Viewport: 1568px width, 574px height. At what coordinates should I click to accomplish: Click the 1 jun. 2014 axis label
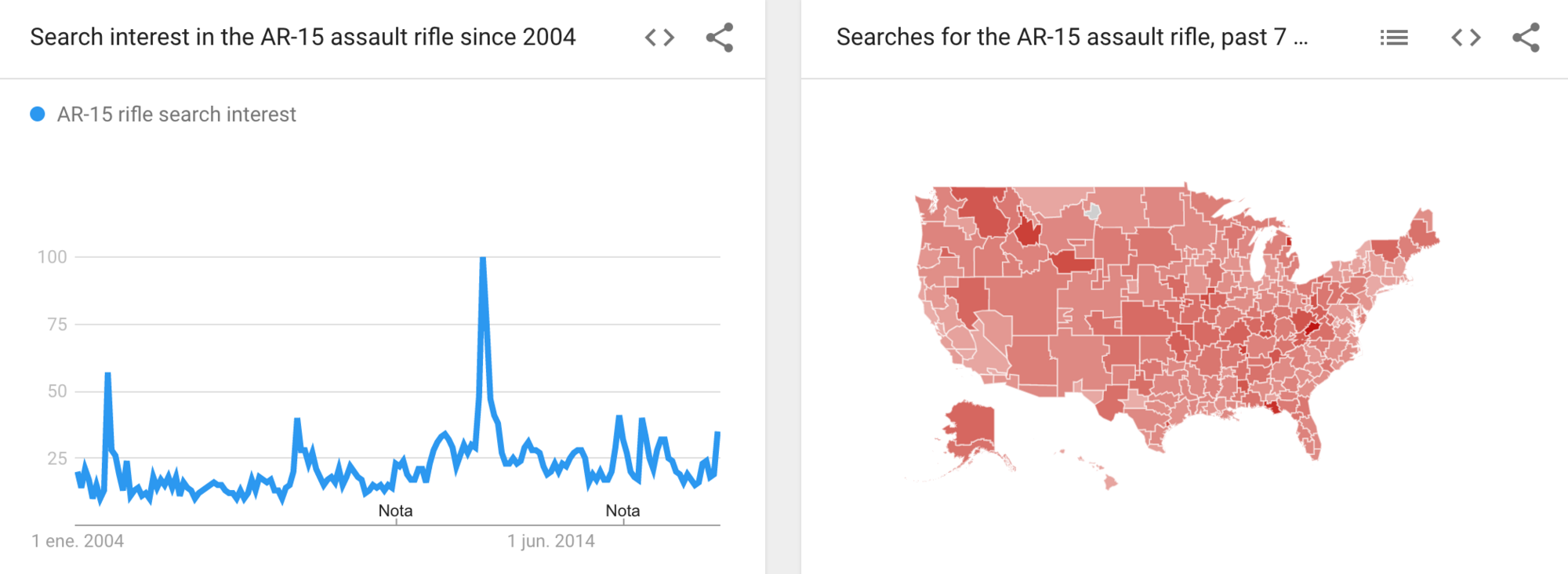(550, 541)
